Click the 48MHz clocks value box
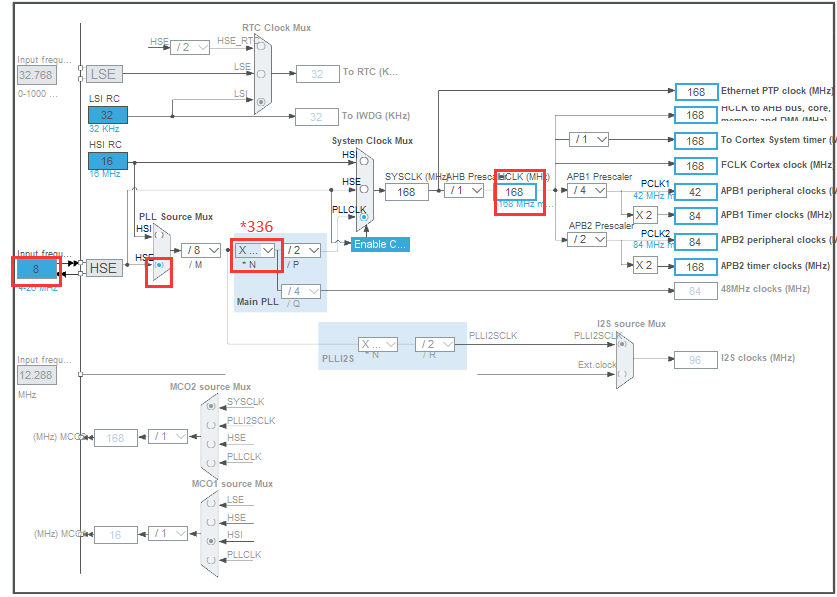This screenshot has height=597, width=837. [x=696, y=291]
